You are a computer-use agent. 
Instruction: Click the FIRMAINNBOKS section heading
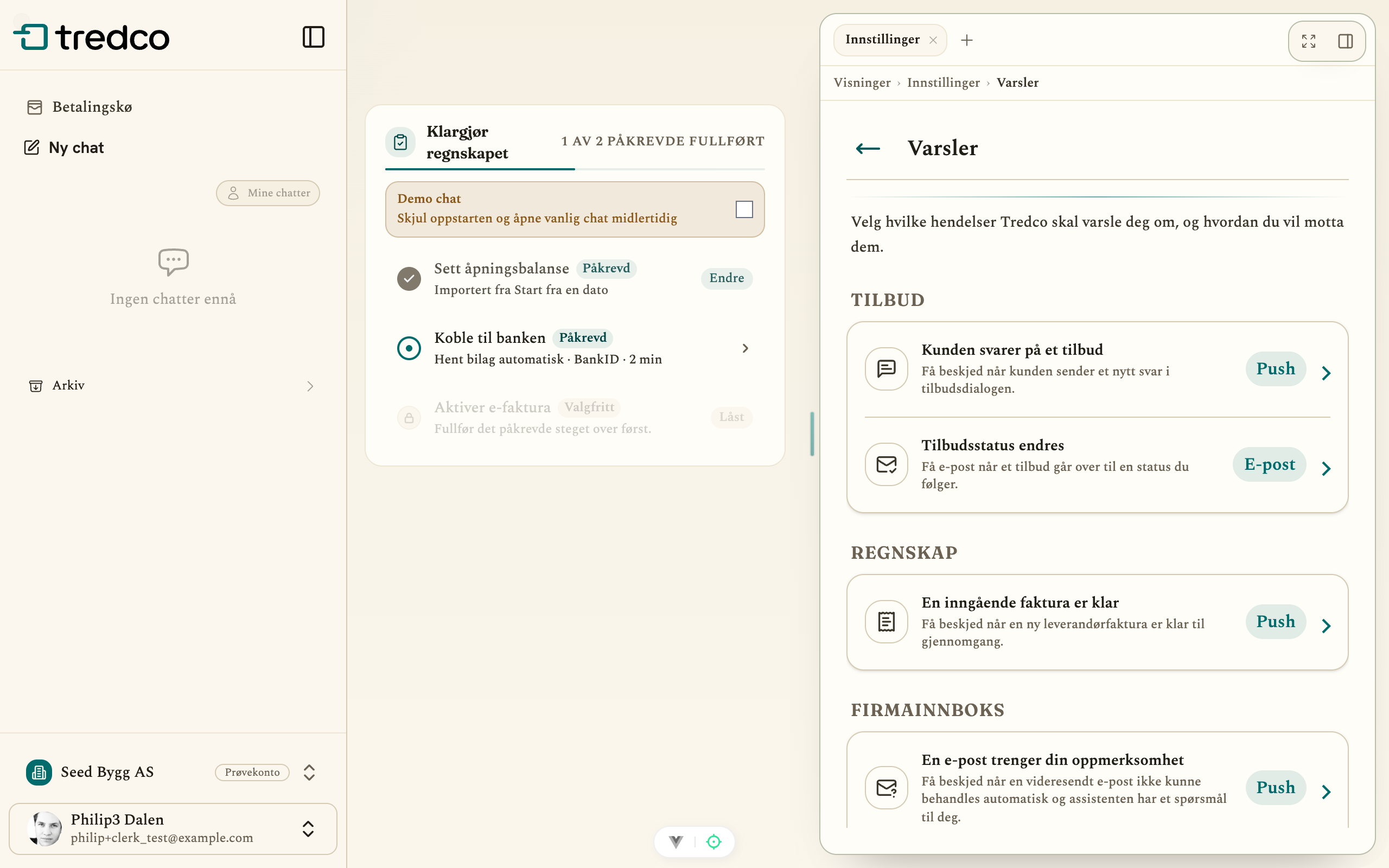pyautogui.click(x=927, y=710)
